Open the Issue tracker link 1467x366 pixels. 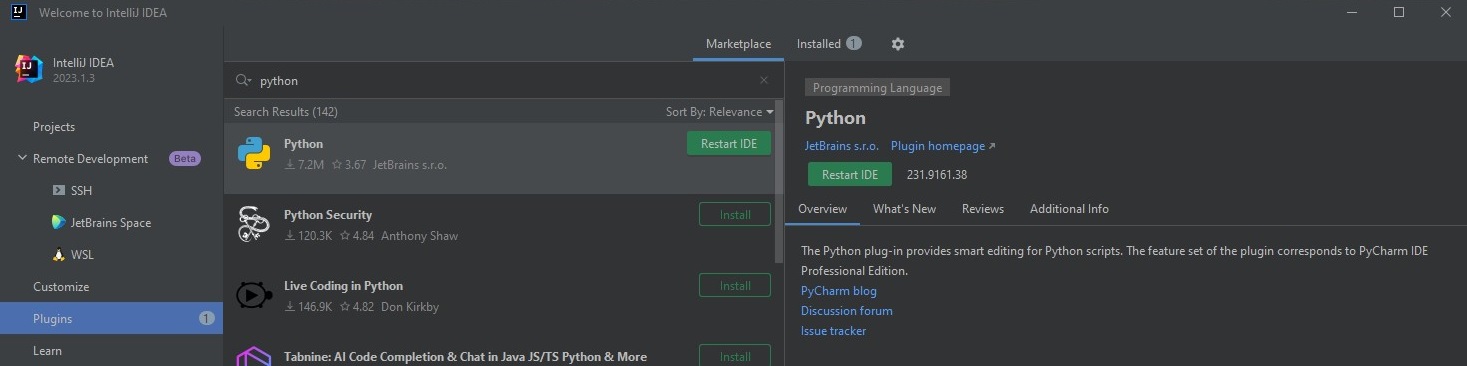[x=833, y=331]
